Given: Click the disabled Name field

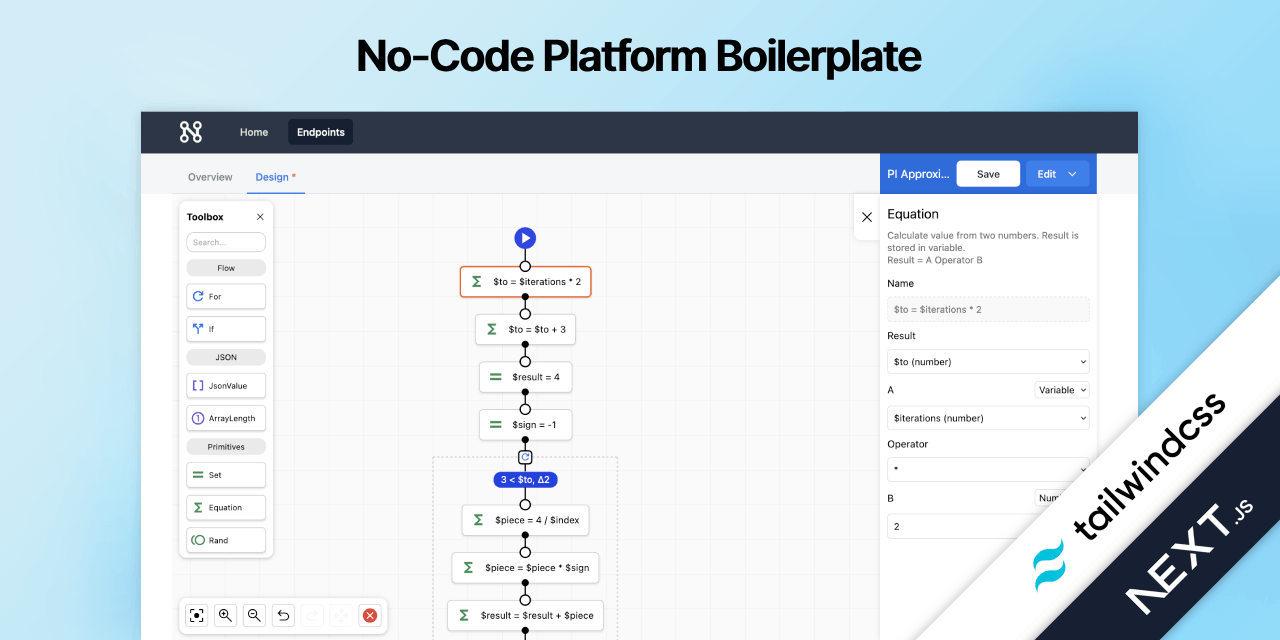Looking at the screenshot, I should (x=988, y=309).
